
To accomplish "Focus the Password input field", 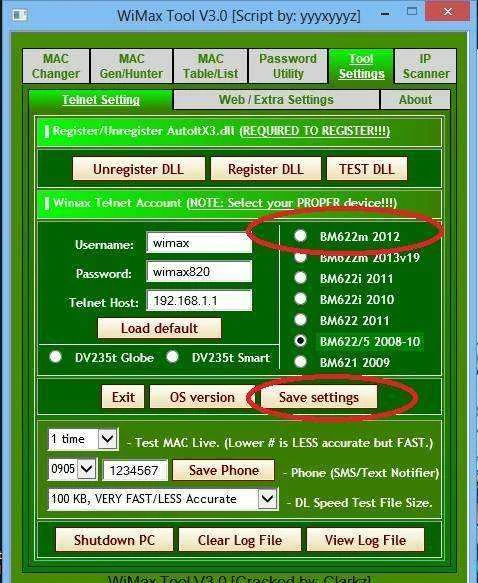I will click(199, 272).
